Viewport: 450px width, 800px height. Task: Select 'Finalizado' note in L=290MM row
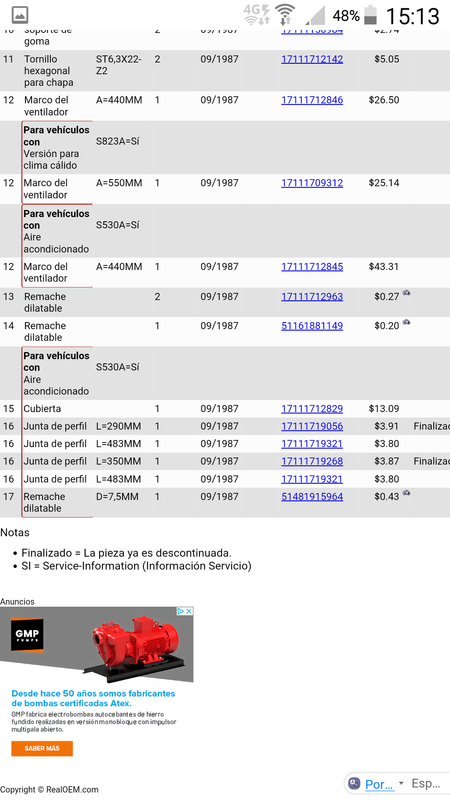coord(432,427)
